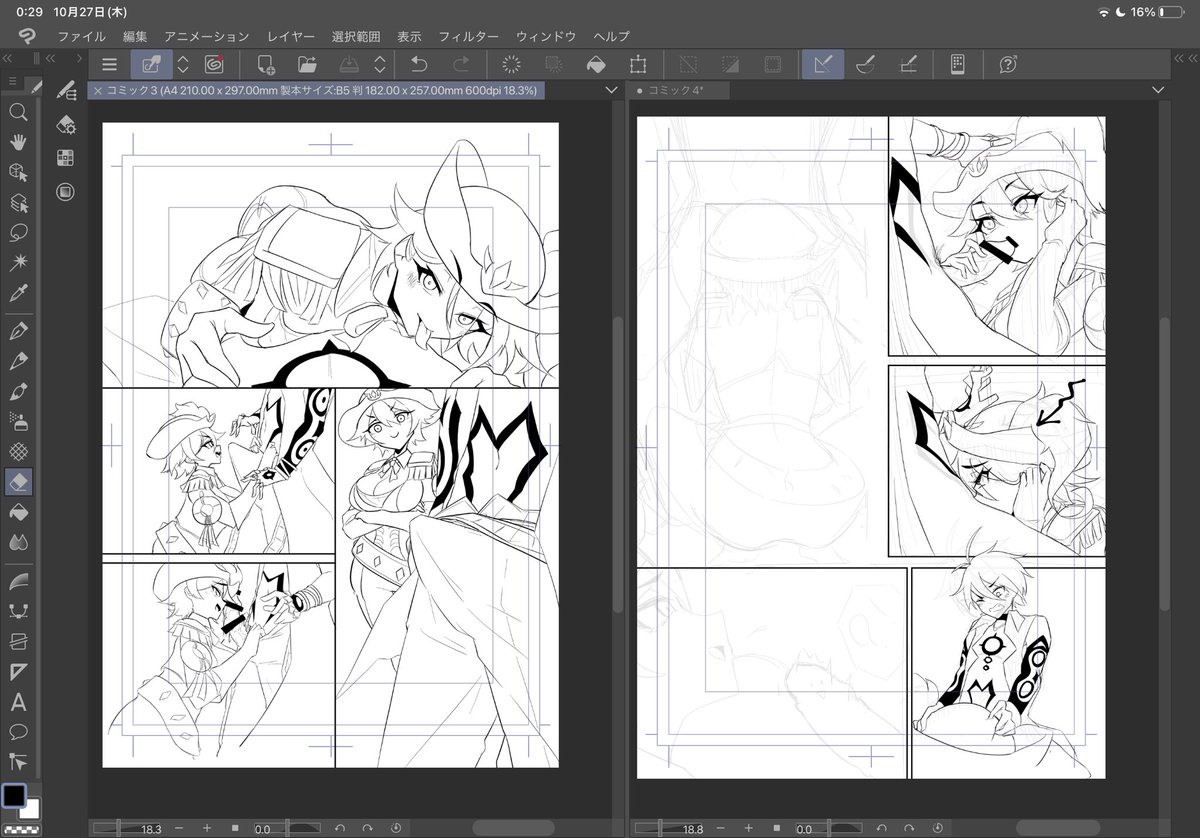
Task: Open a file with folder icon
Action: [x=307, y=64]
